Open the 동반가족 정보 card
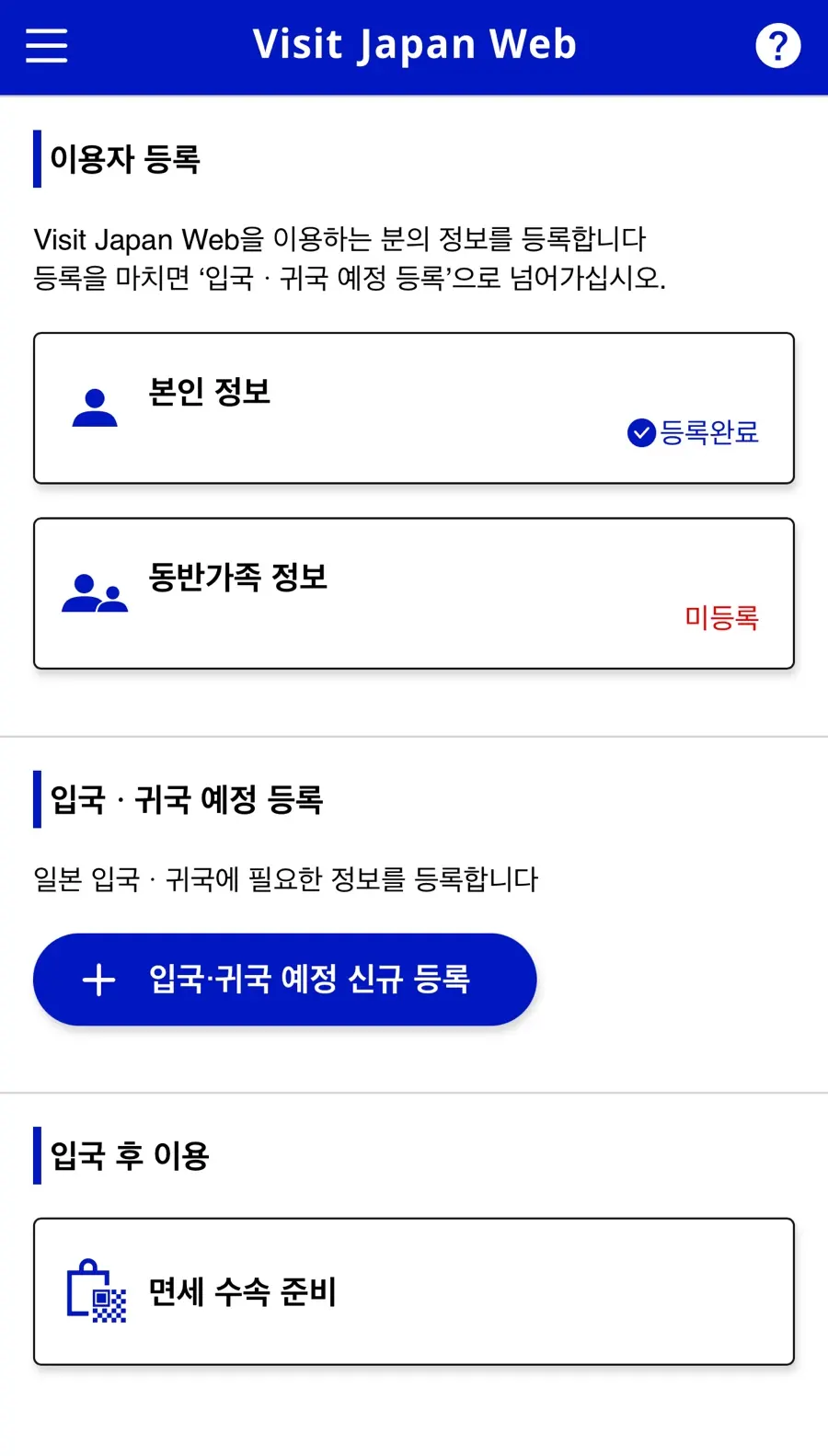This screenshot has height=1456, width=828. coord(414,593)
